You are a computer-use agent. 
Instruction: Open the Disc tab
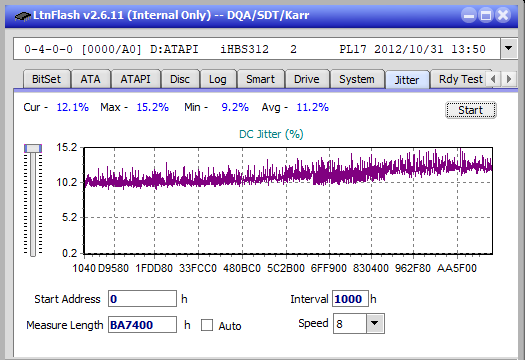(180, 79)
